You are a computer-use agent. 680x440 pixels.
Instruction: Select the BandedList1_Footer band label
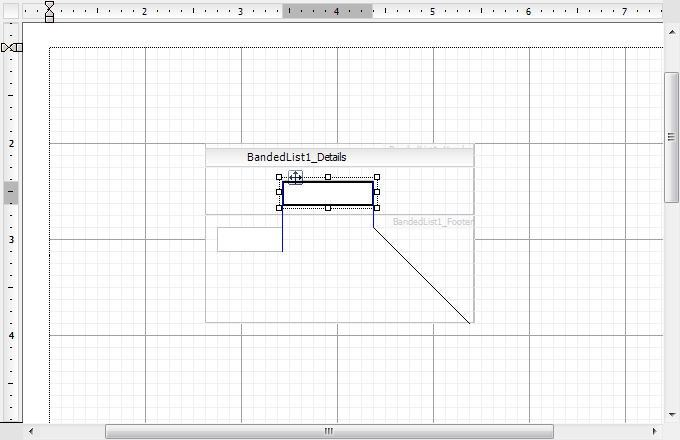click(x=432, y=222)
